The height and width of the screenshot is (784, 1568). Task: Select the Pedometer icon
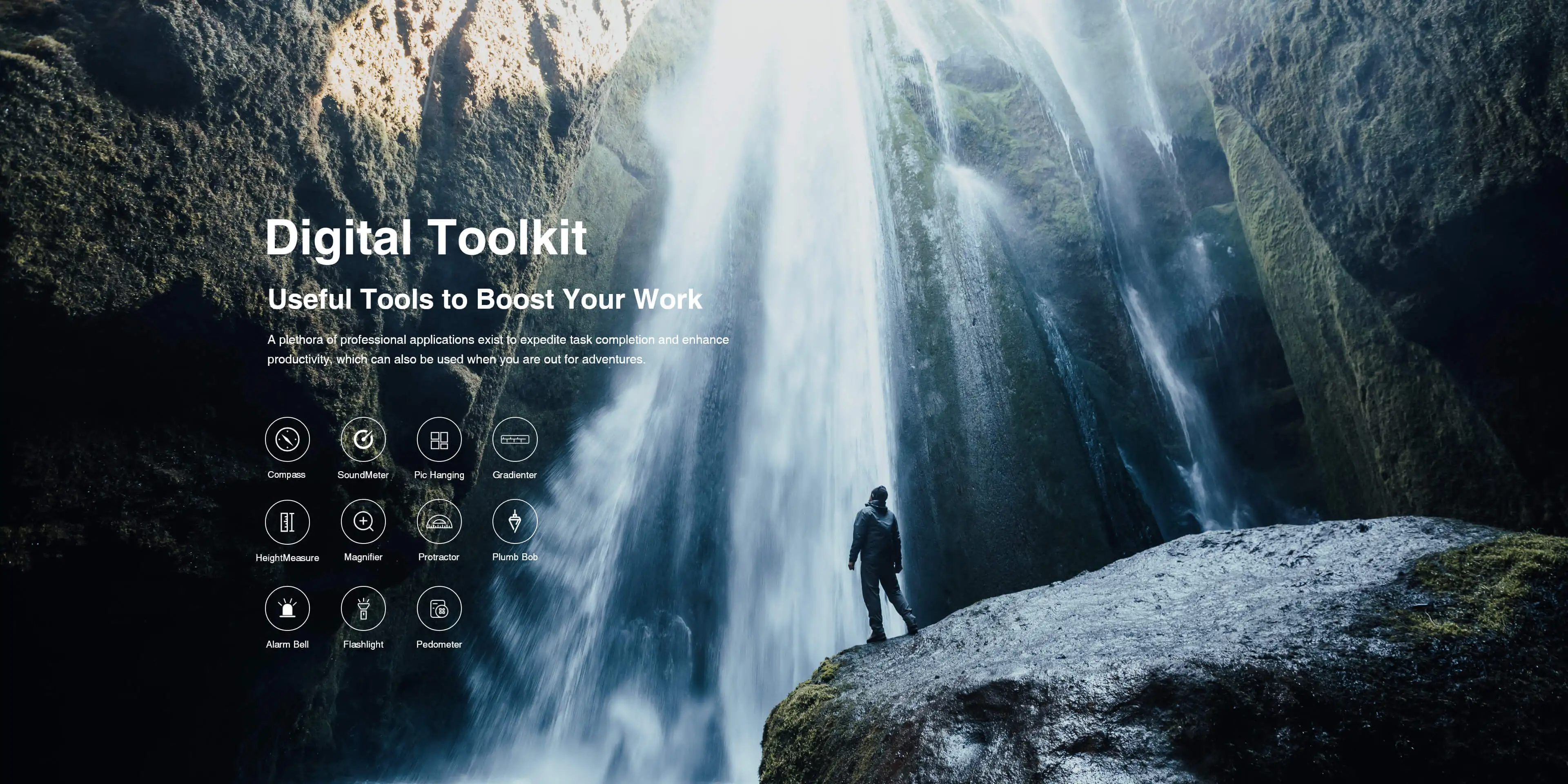point(439,608)
